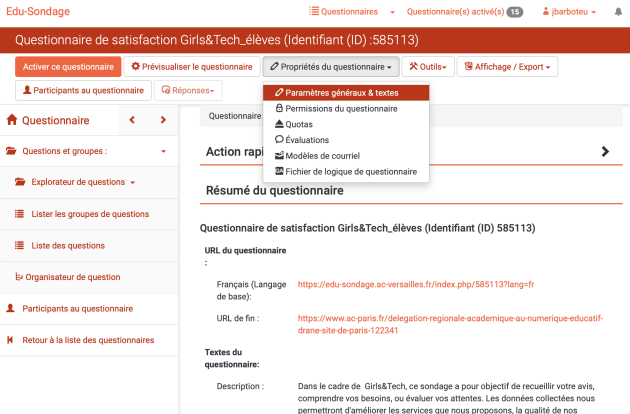Click the notification bell icon

pos(618,12)
